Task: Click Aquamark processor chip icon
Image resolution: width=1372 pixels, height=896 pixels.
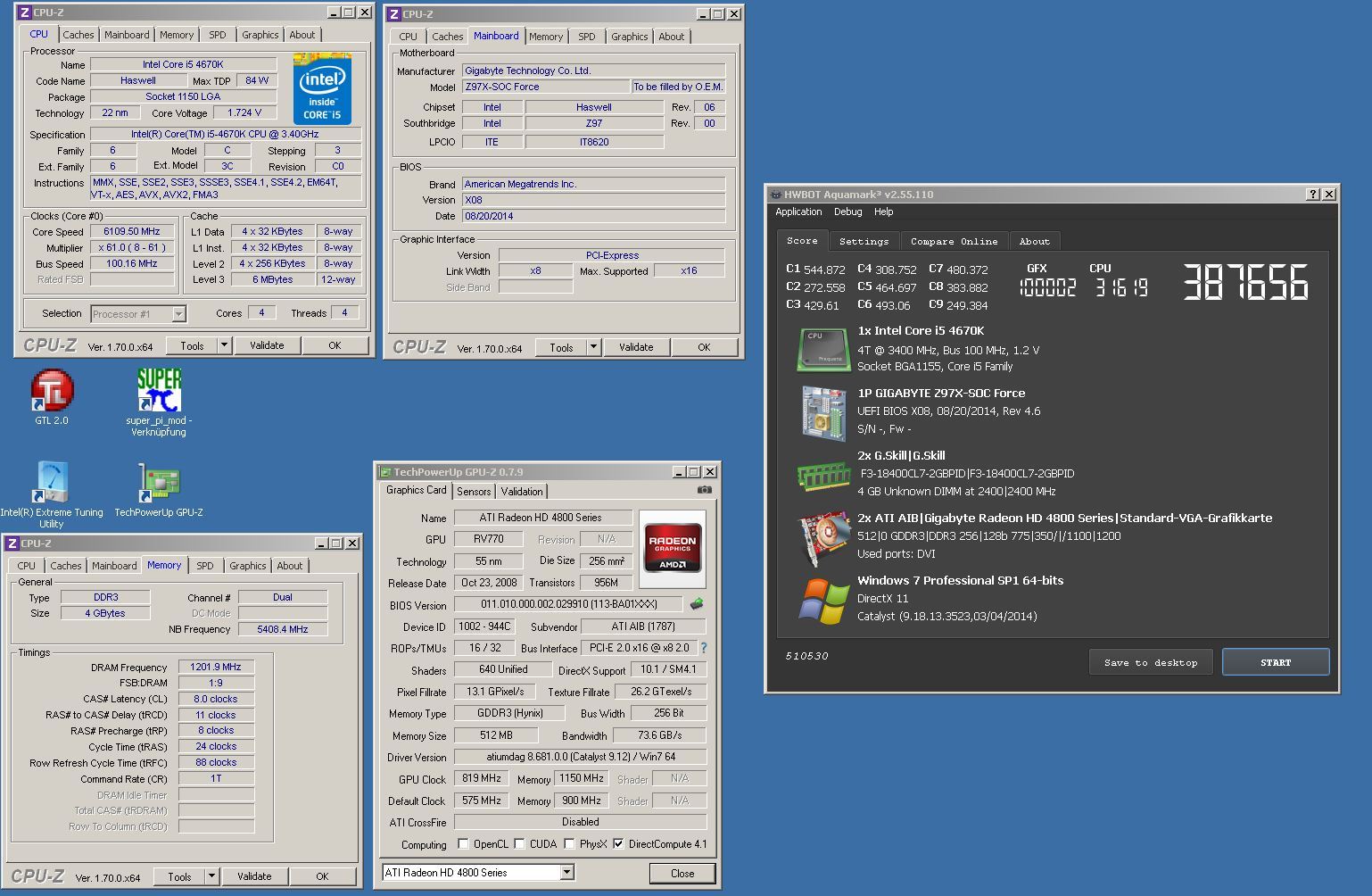Action: (x=822, y=350)
